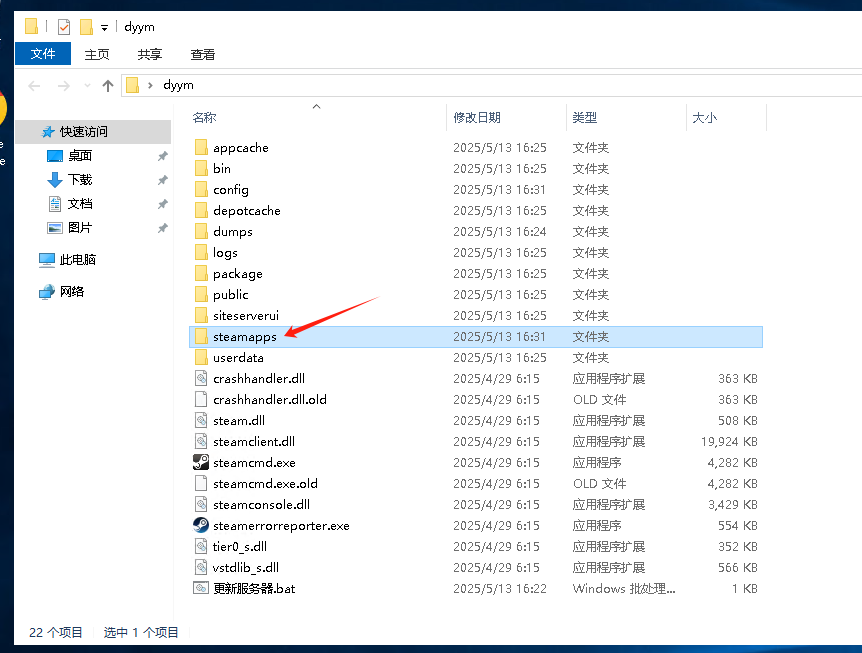Select the package folder icon
This screenshot has height=653, width=862.
201,273
